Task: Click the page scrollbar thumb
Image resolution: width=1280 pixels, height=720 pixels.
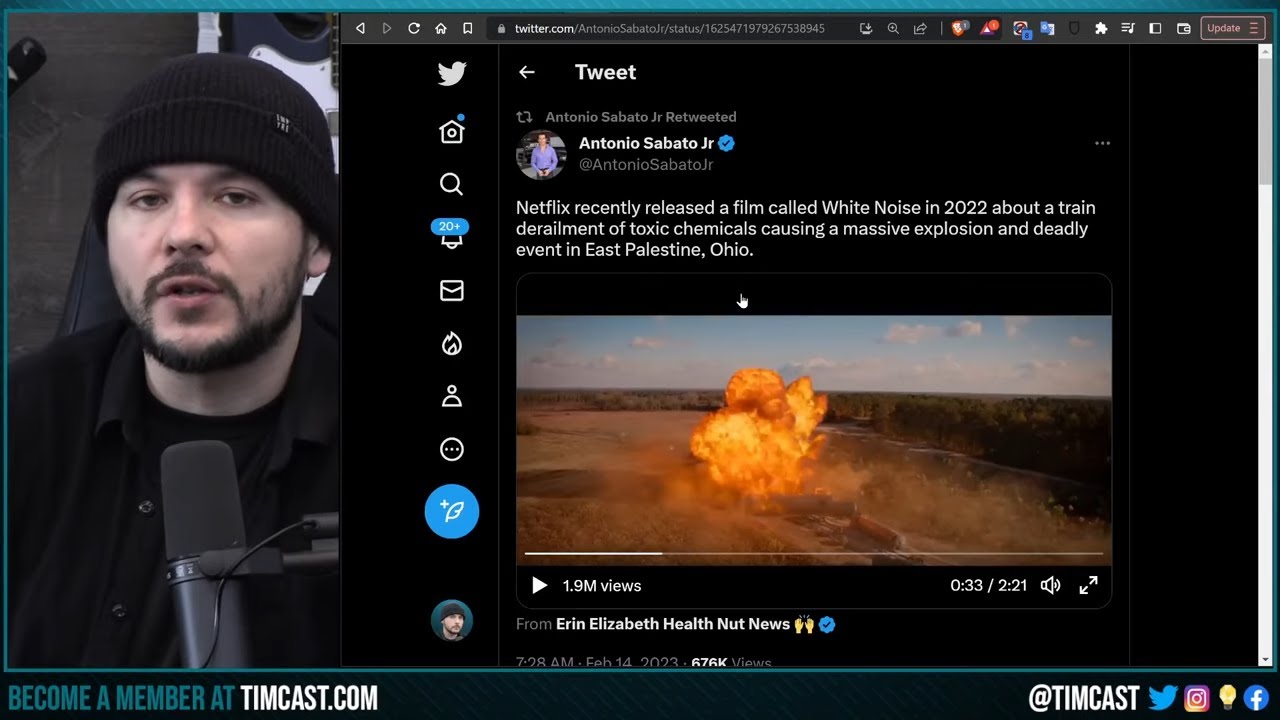Action: [x=1265, y=122]
